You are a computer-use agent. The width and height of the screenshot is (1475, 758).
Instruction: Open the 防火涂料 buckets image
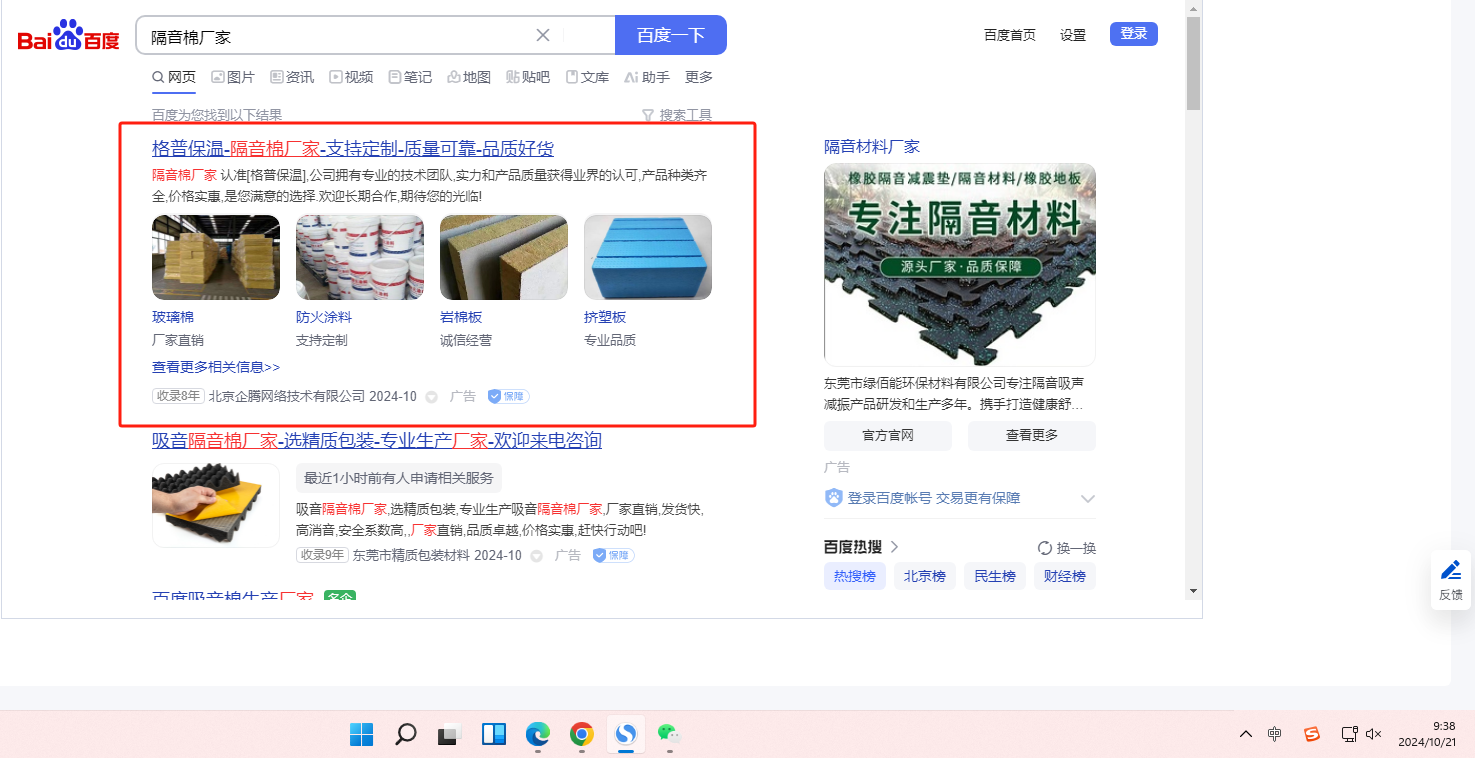[x=360, y=257]
